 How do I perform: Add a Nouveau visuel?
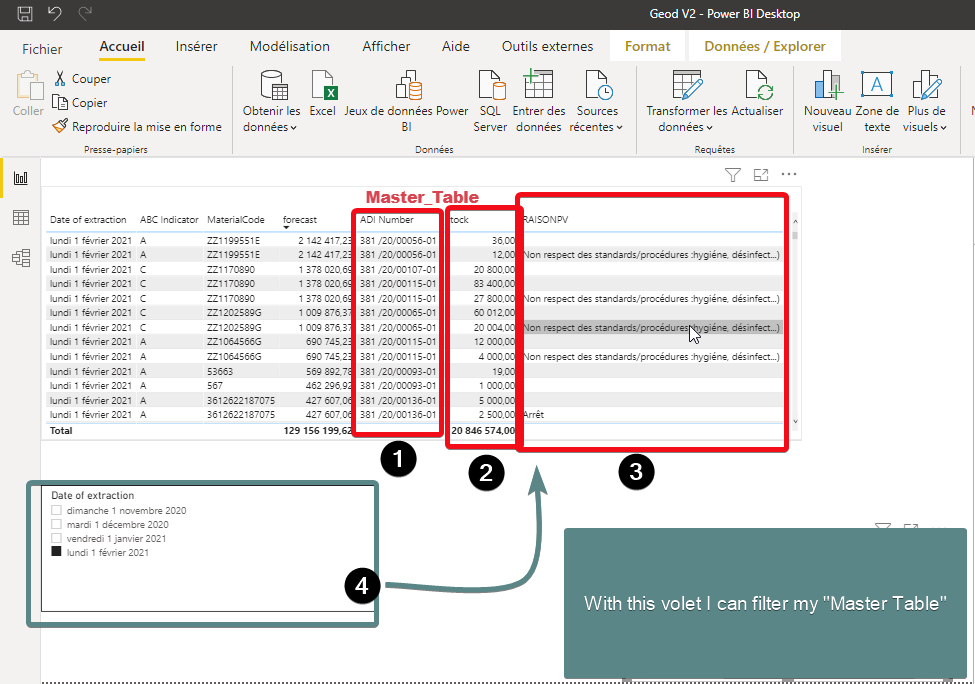click(828, 101)
